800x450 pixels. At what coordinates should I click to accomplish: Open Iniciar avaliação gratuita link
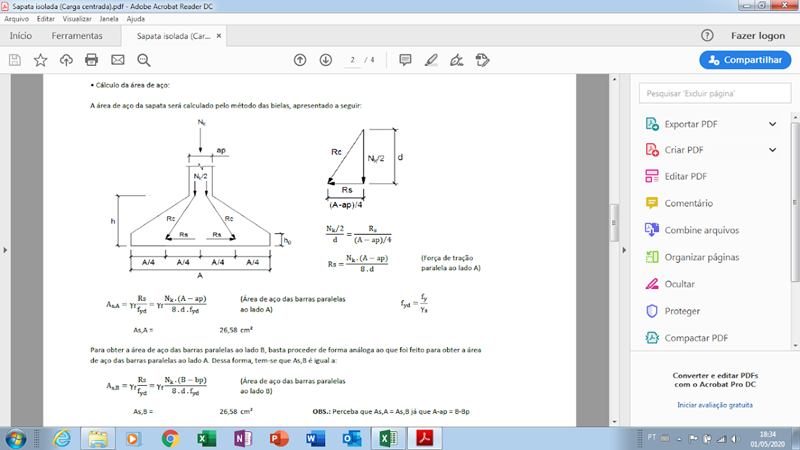pos(715,405)
